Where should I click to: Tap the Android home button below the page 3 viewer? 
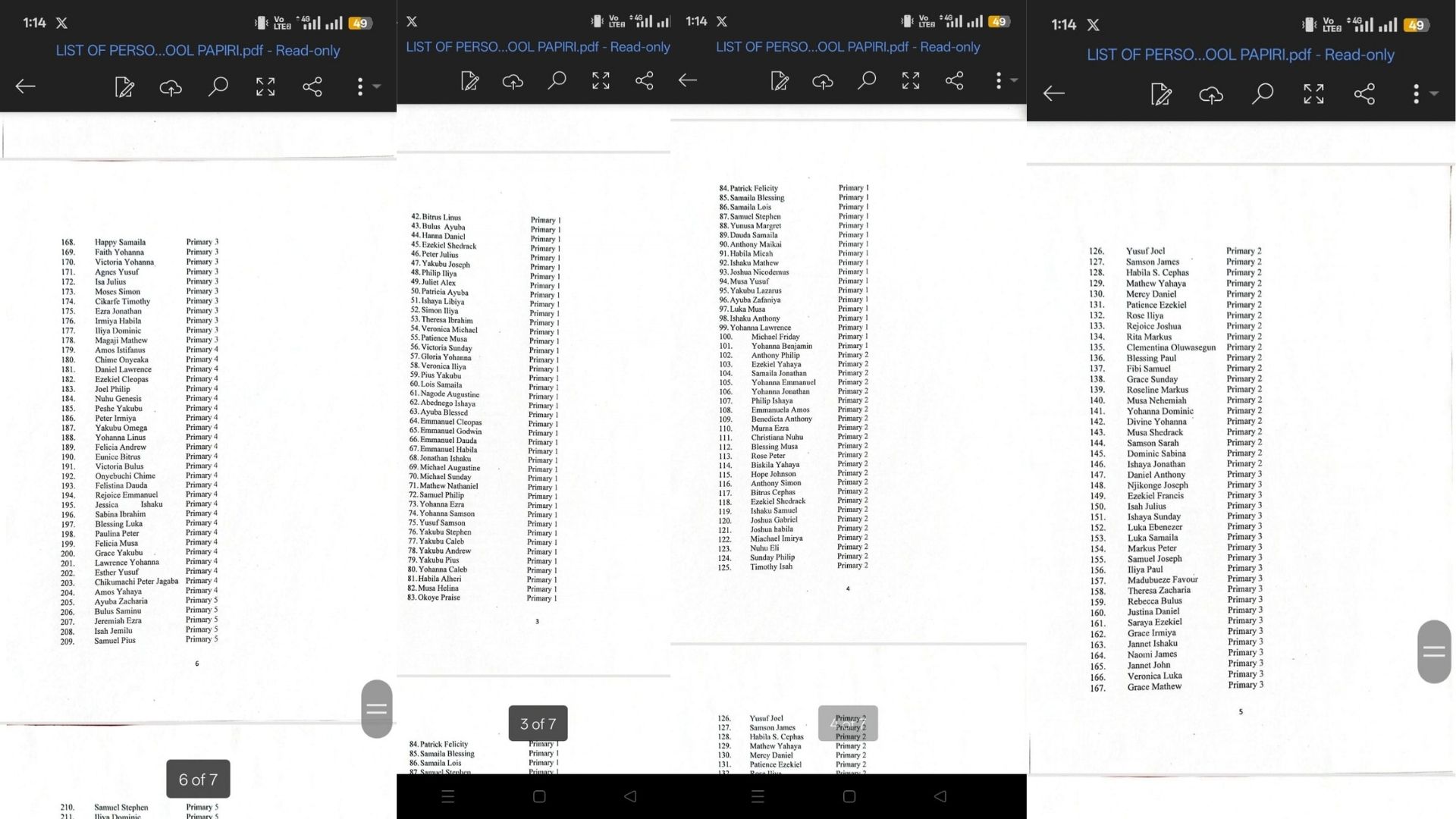(x=539, y=796)
